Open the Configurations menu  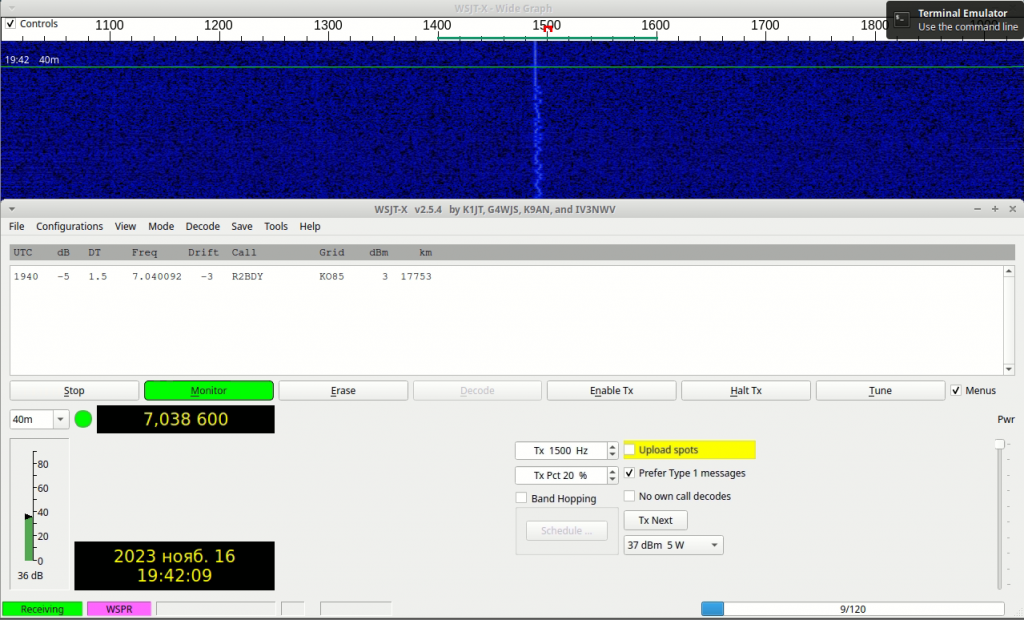[69, 226]
